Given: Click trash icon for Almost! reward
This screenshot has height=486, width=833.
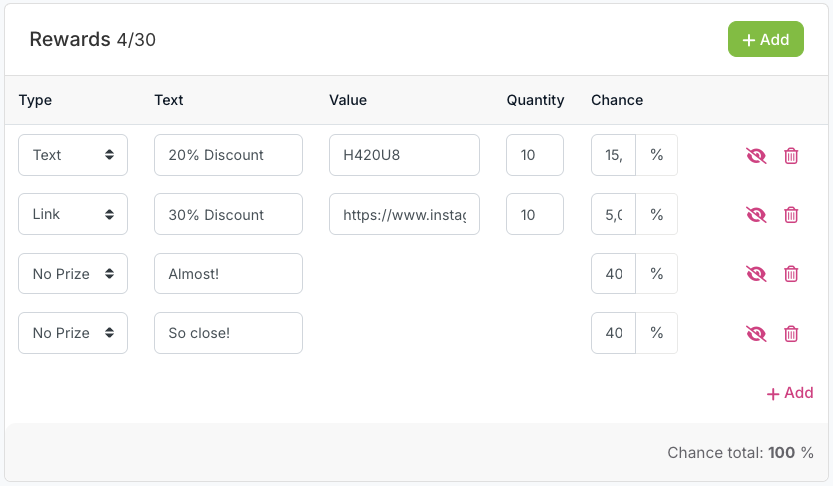Looking at the screenshot, I should point(791,274).
